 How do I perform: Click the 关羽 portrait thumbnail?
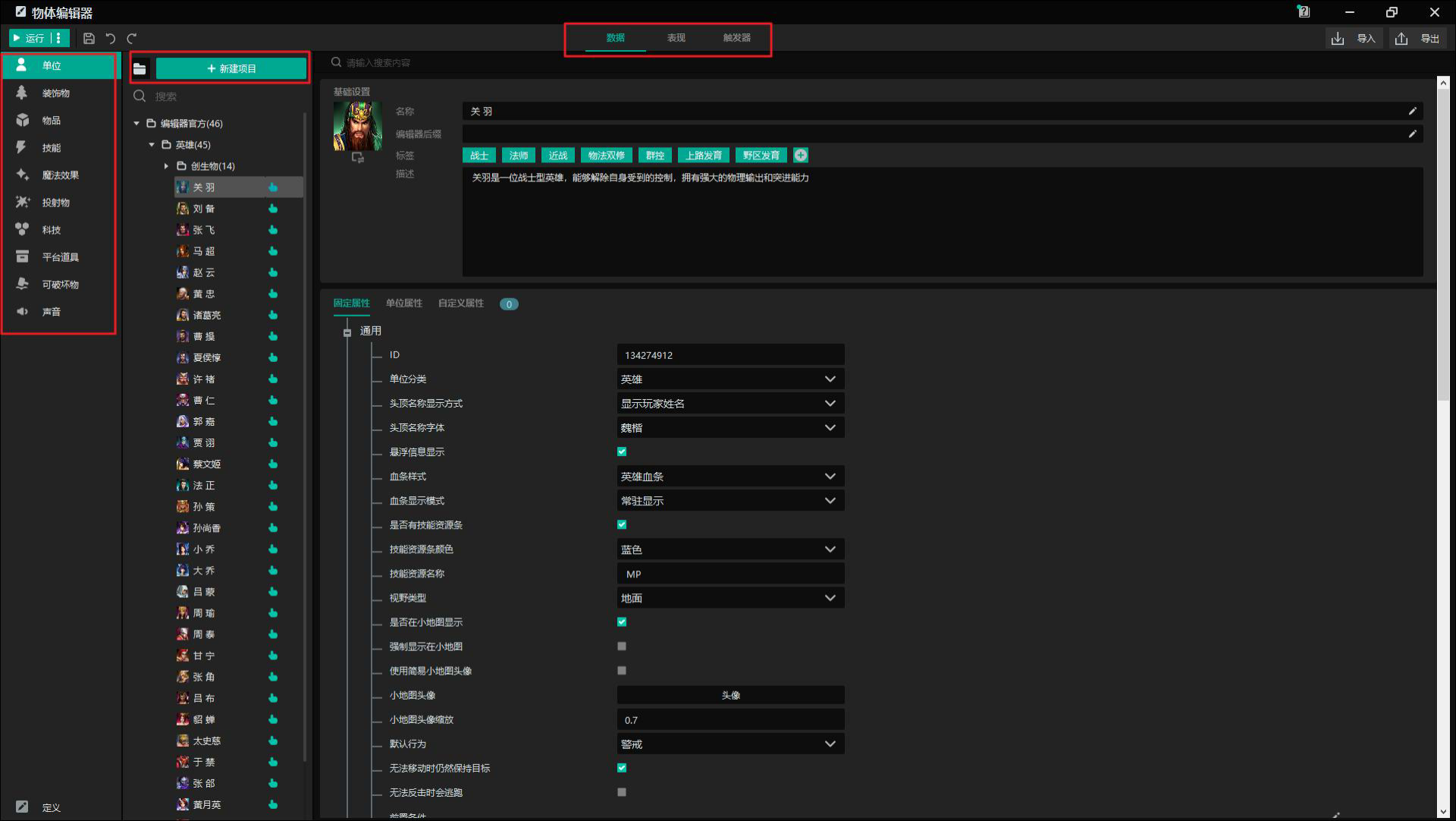coord(357,126)
